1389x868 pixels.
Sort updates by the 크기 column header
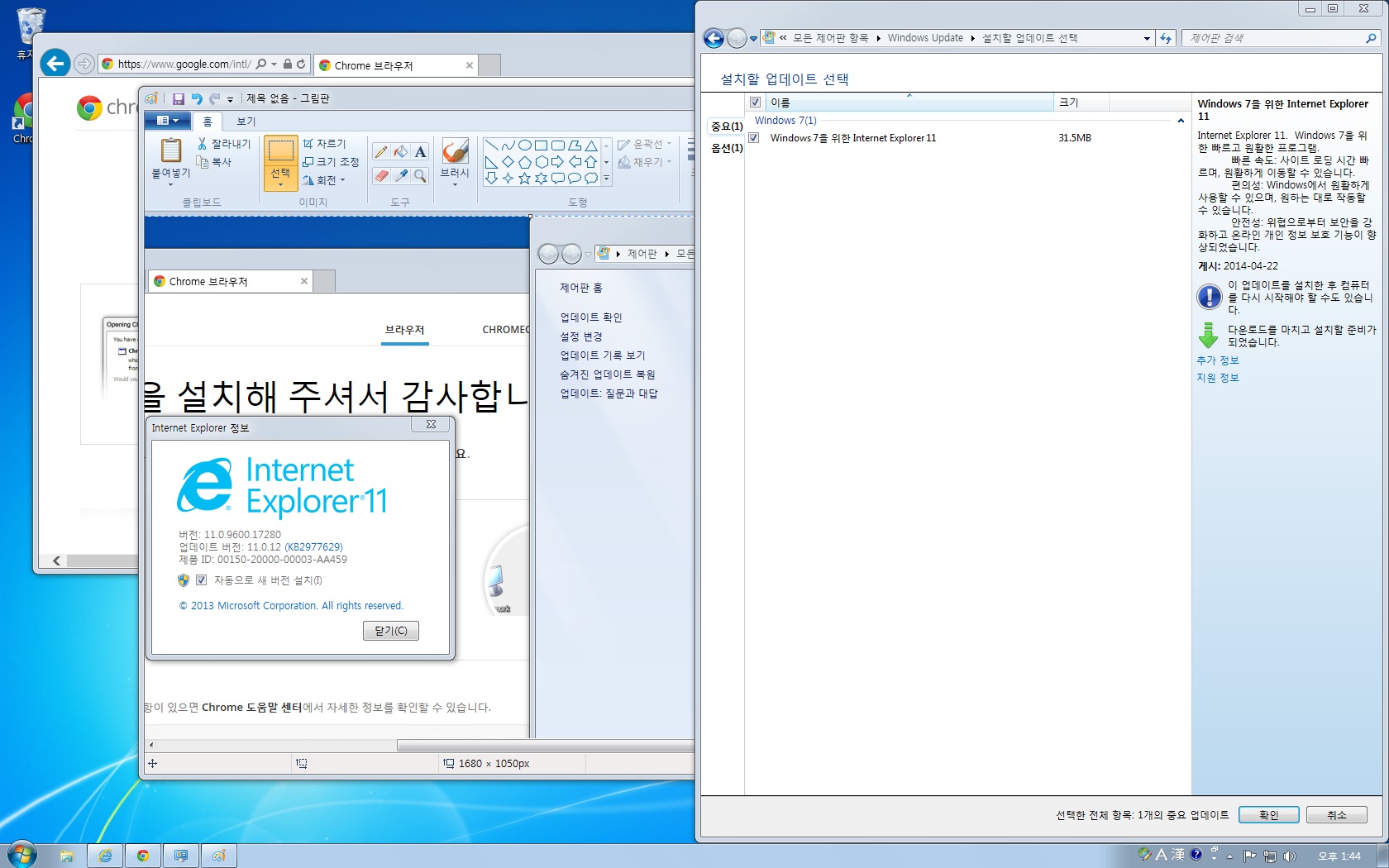tap(1081, 103)
